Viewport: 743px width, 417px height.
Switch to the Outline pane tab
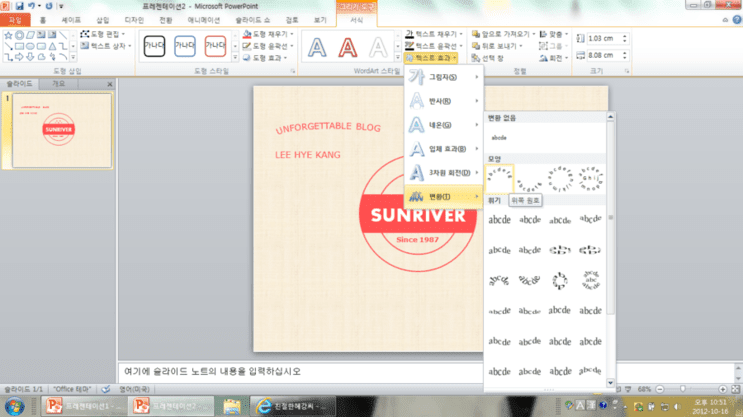[x=58, y=83]
